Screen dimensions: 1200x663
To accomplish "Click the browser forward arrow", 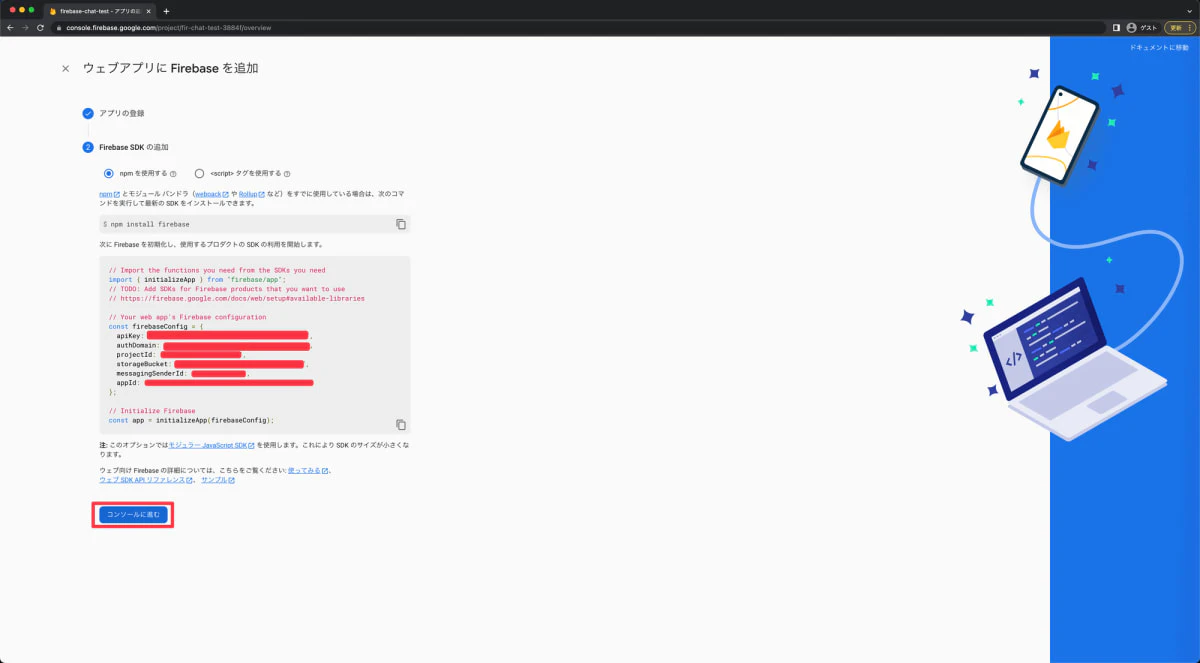I will coord(25,27).
